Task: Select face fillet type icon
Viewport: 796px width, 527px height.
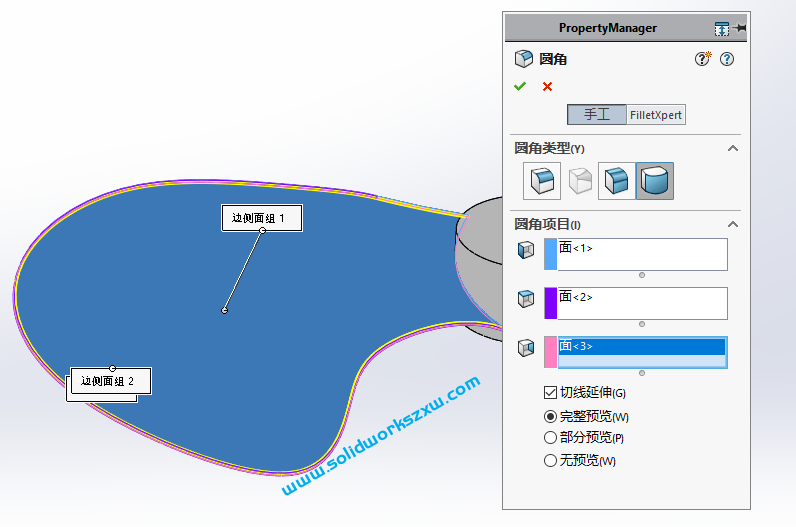Action: tap(617, 181)
